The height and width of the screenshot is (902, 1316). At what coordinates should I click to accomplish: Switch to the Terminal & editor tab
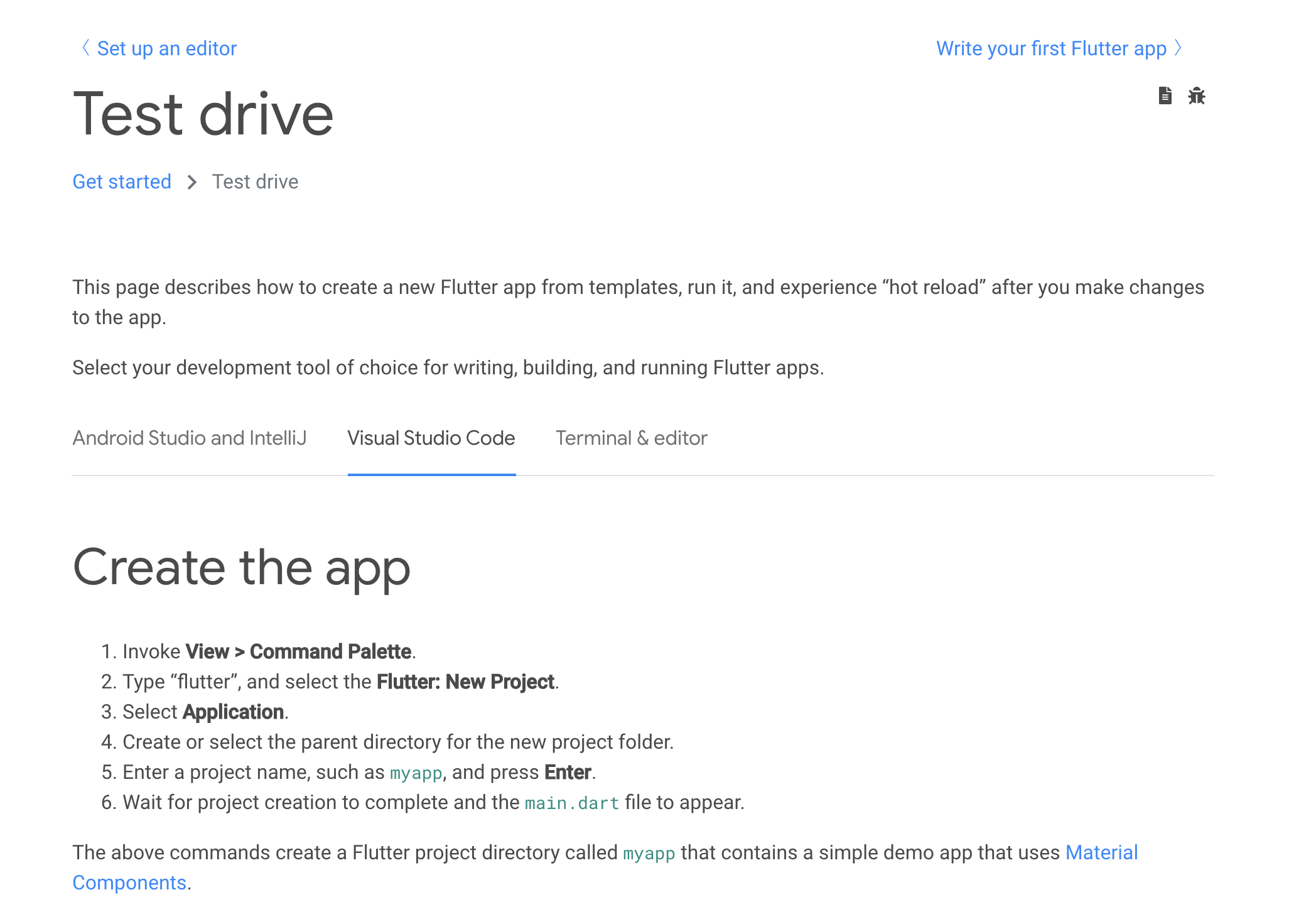[632, 438]
